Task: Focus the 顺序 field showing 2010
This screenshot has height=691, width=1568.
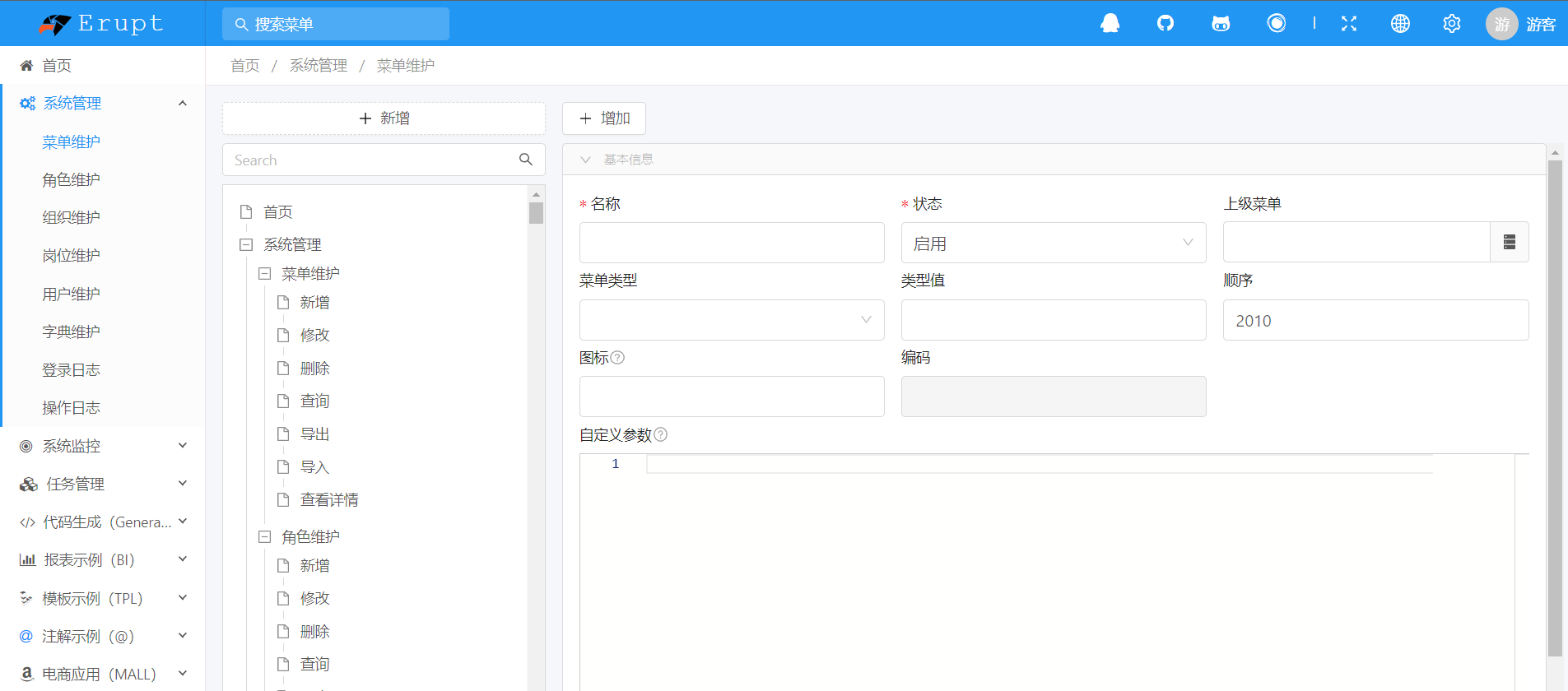Action: click(x=1375, y=320)
